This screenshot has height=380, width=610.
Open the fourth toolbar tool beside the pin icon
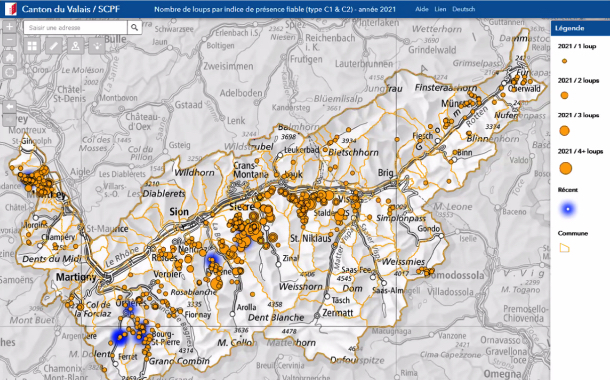tap(97, 46)
